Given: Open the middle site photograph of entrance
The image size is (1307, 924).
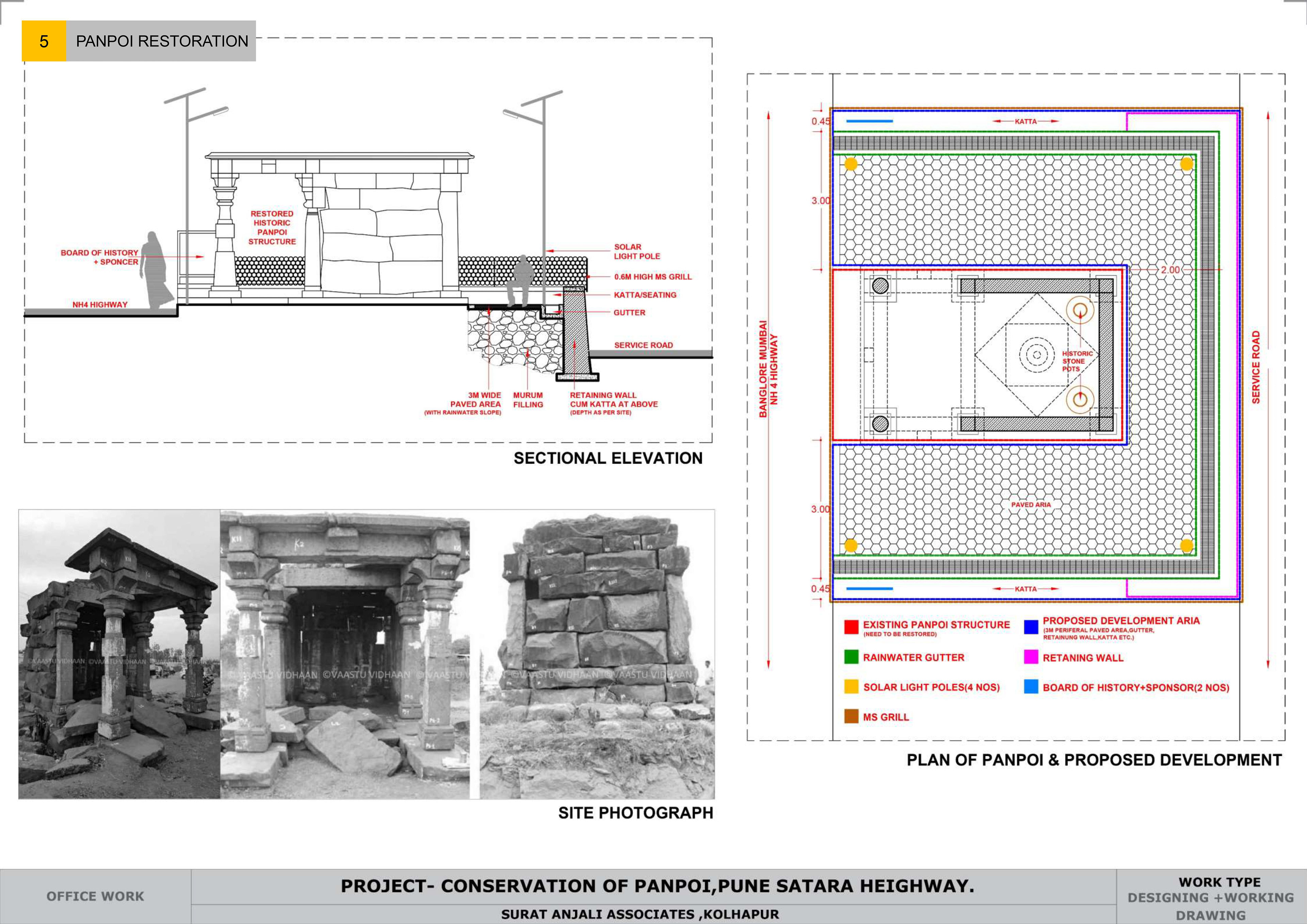Looking at the screenshot, I should click(x=345, y=653).
